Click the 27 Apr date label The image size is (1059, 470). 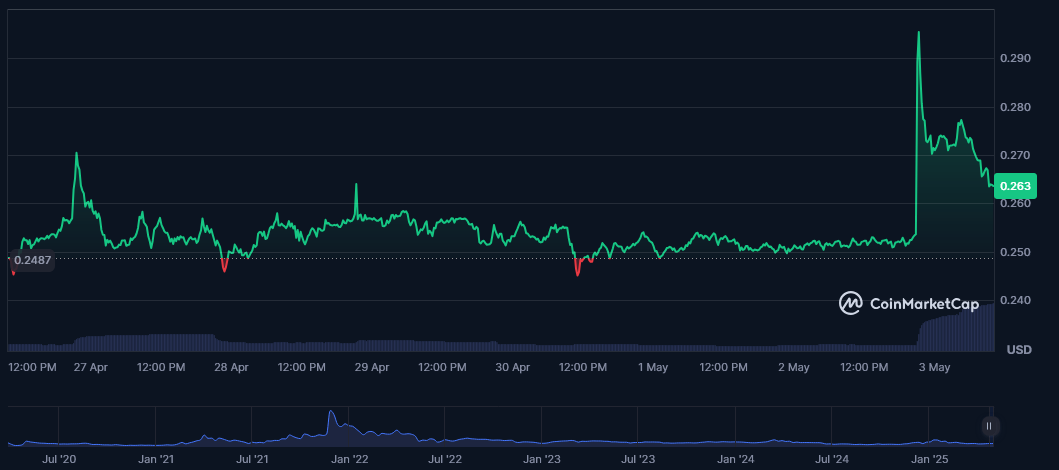[90, 367]
